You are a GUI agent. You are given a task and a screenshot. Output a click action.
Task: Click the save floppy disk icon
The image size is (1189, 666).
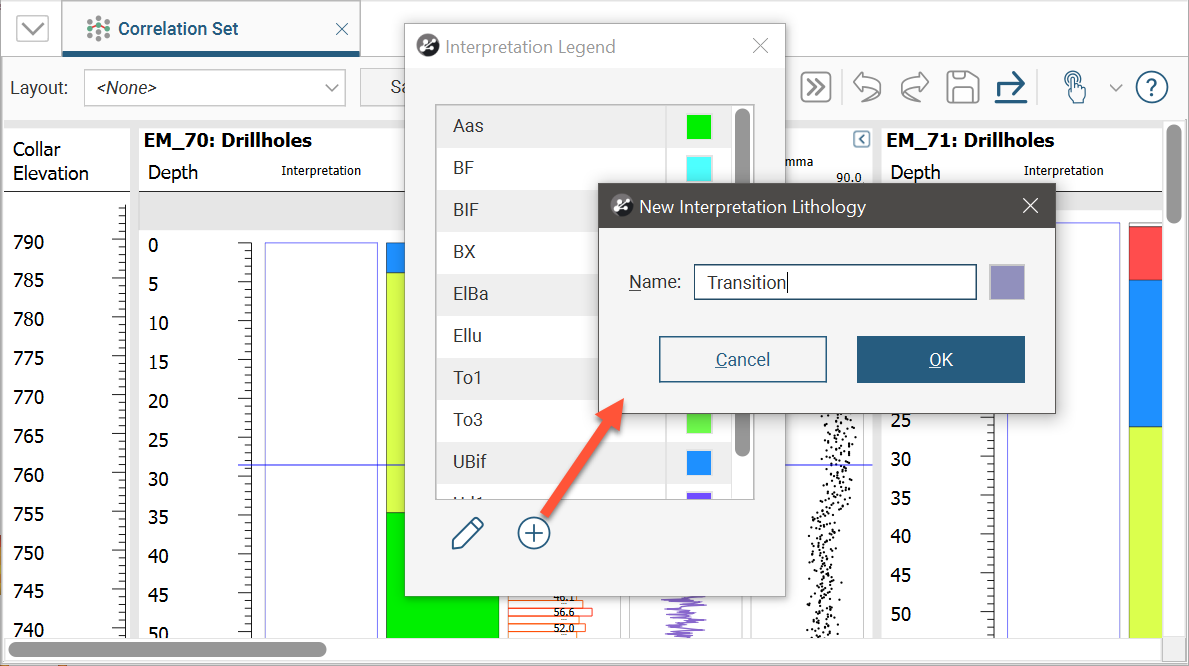pyautogui.click(x=962, y=87)
